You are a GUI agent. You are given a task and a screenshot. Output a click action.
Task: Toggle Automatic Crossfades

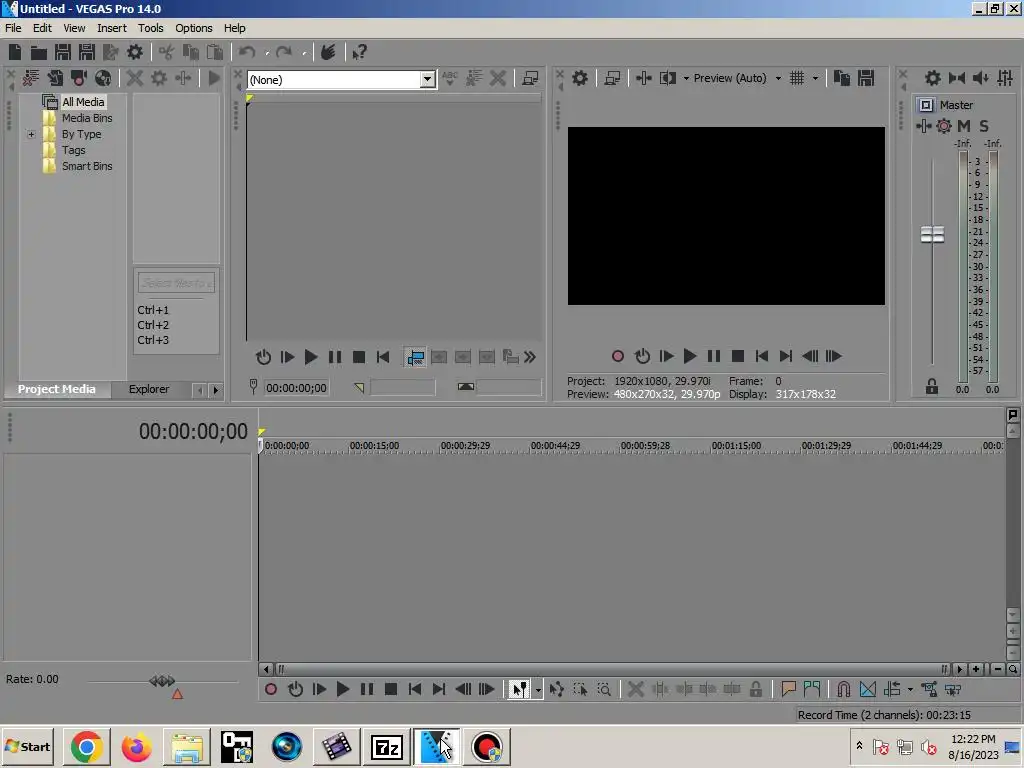[867, 689]
